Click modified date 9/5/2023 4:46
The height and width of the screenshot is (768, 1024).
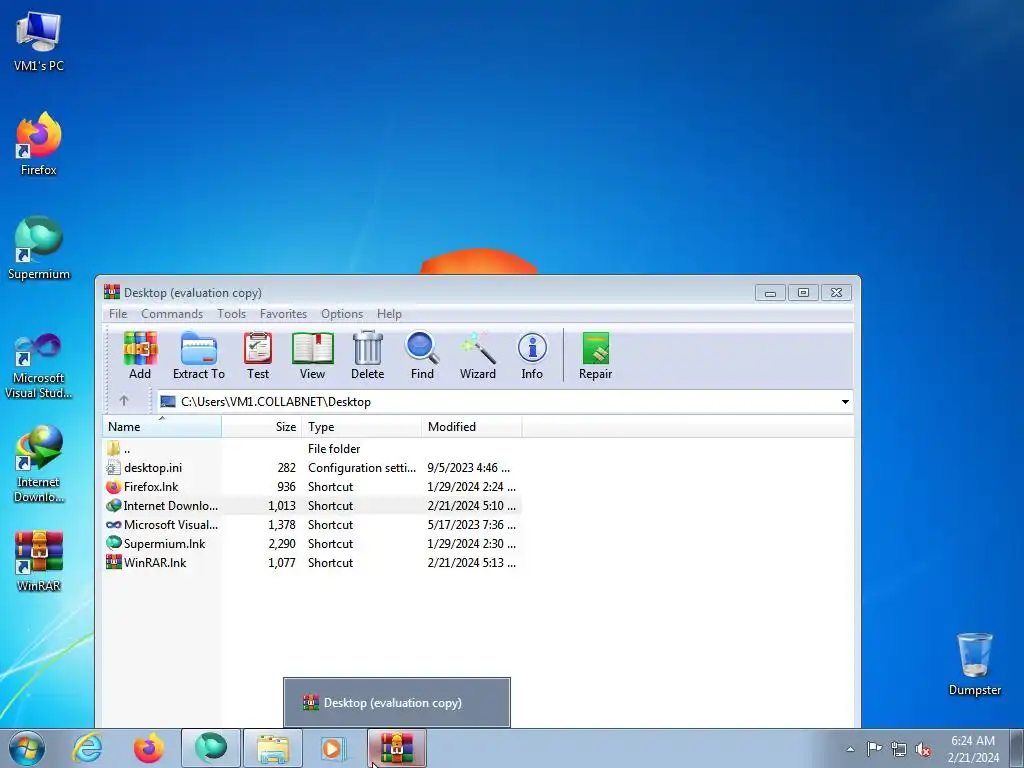tap(469, 468)
